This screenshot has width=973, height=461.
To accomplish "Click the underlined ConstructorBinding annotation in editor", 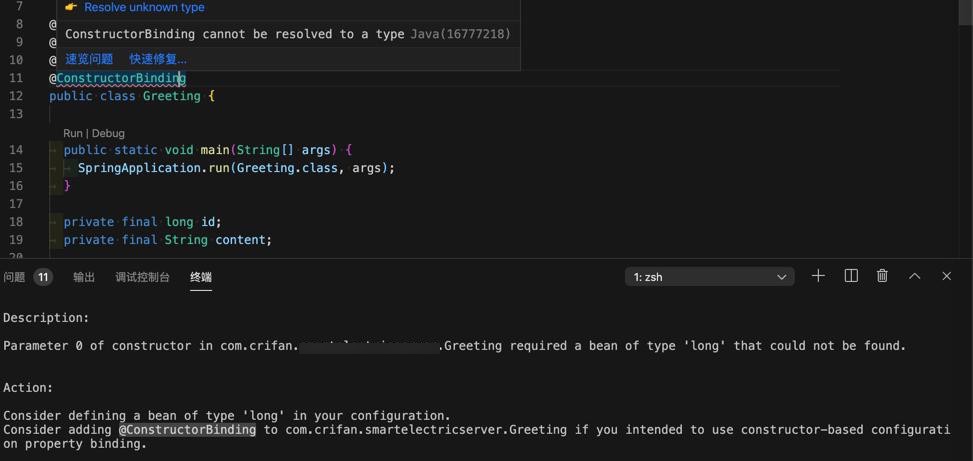I will tap(120, 78).
